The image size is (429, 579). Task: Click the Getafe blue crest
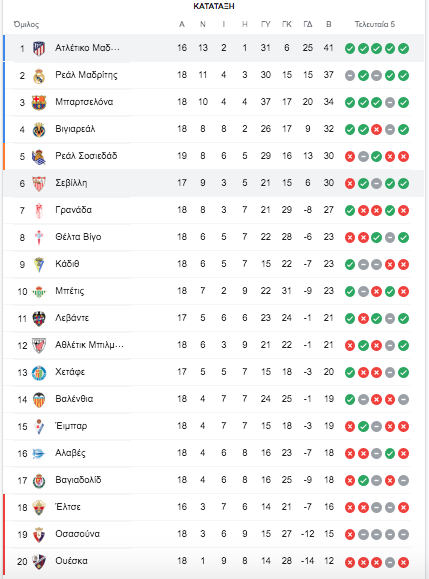(x=39, y=373)
